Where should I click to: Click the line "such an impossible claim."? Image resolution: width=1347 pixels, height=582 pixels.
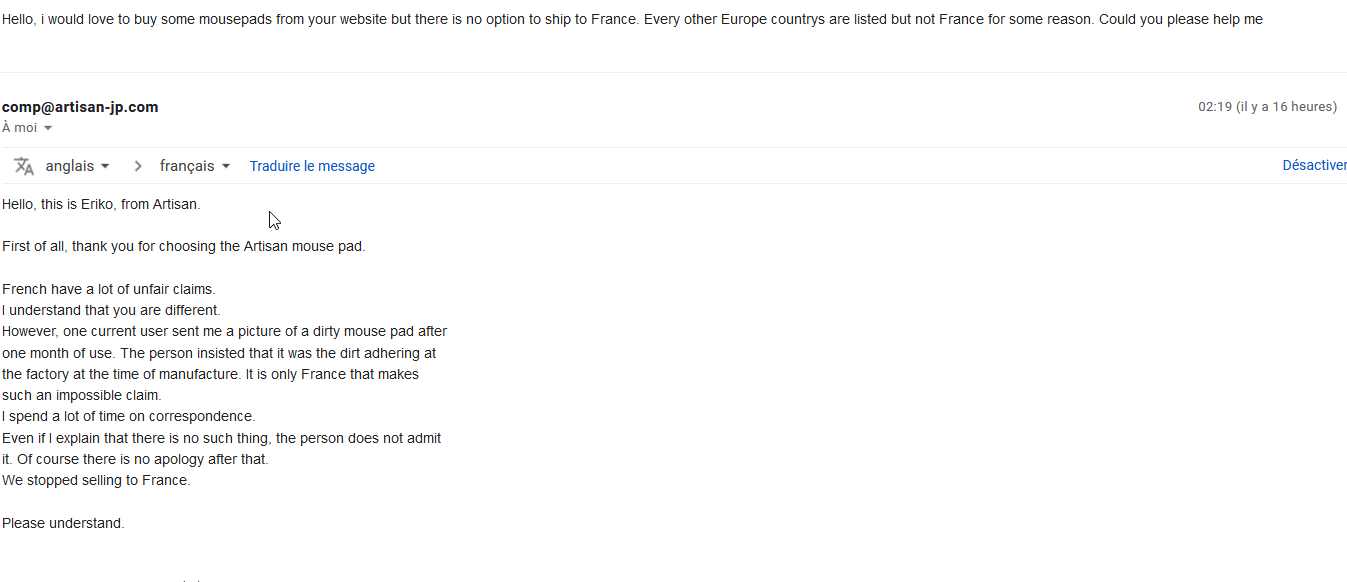click(x=82, y=395)
